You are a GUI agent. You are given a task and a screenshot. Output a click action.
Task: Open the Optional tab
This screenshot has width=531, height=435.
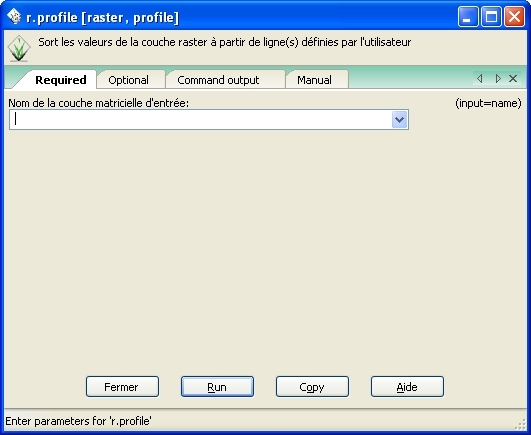[128, 80]
